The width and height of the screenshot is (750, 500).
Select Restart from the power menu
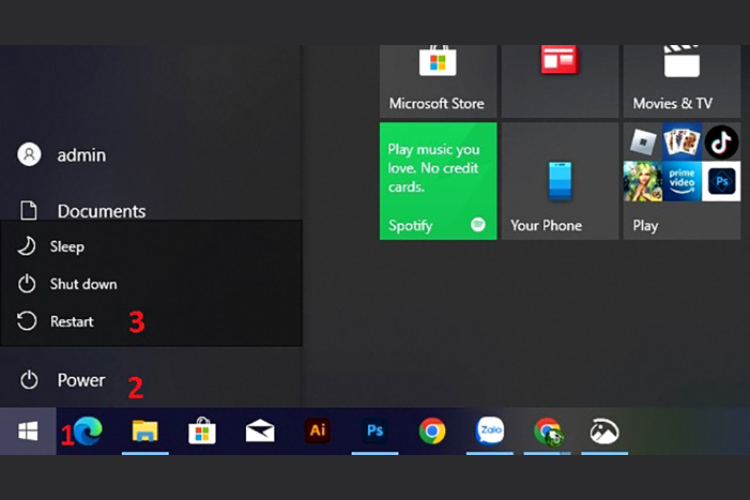tap(71, 322)
